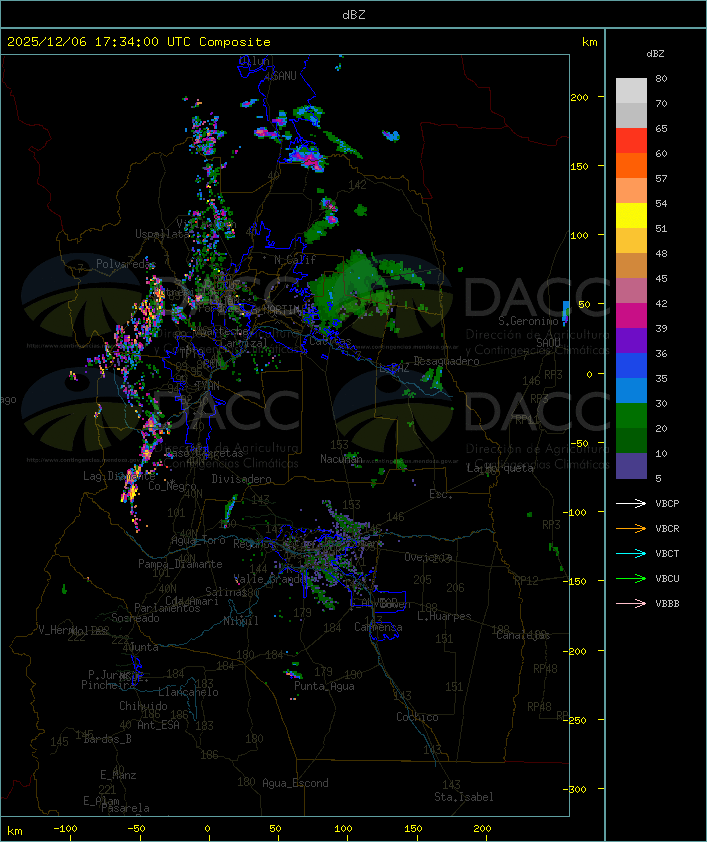The width and height of the screenshot is (707, 842).
Task: Click the VBCR legend label
Action: (667, 528)
